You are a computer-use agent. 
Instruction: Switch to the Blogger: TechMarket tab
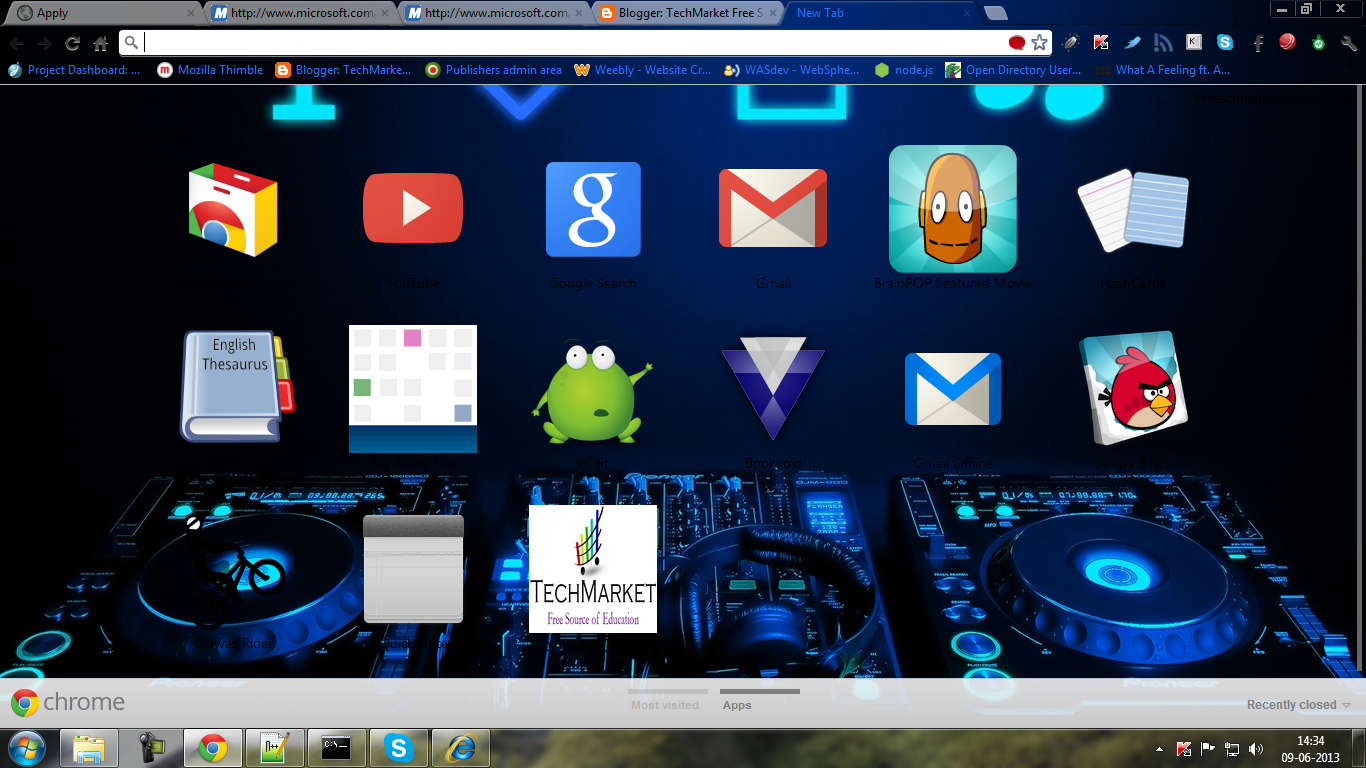(690, 13)
